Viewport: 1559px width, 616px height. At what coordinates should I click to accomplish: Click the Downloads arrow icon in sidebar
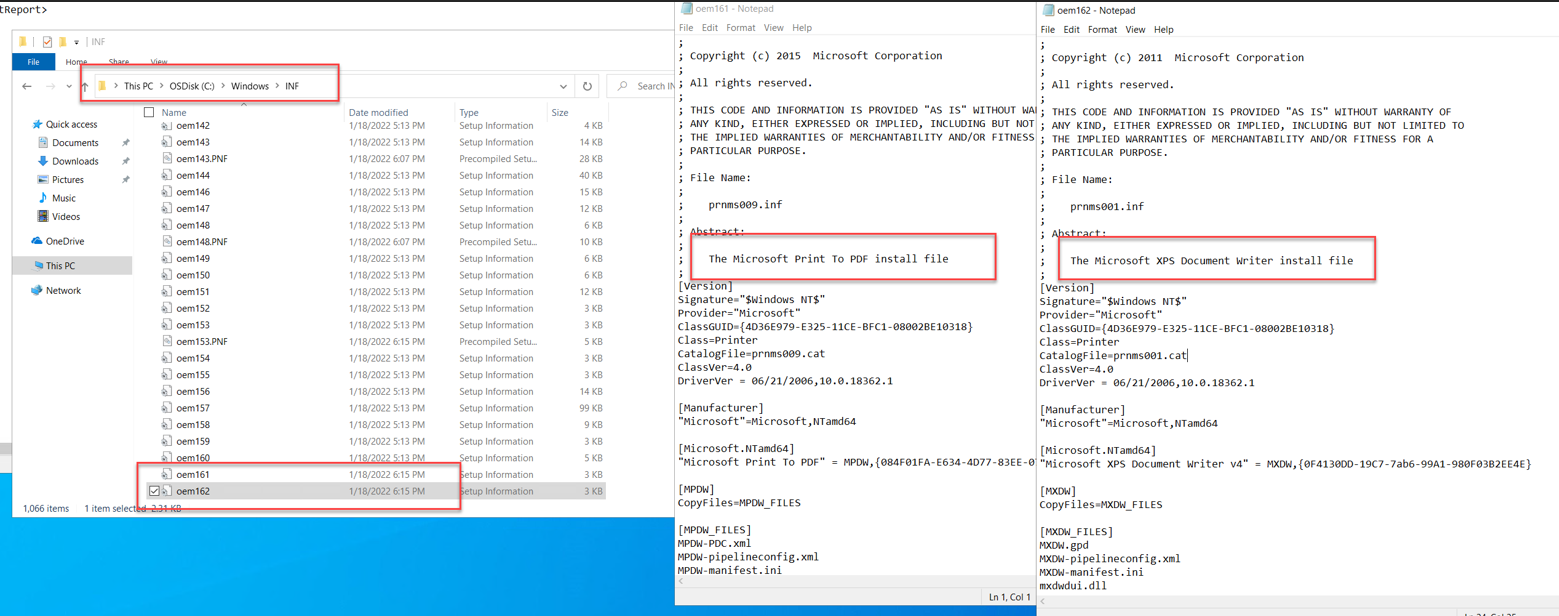point(43,161)
